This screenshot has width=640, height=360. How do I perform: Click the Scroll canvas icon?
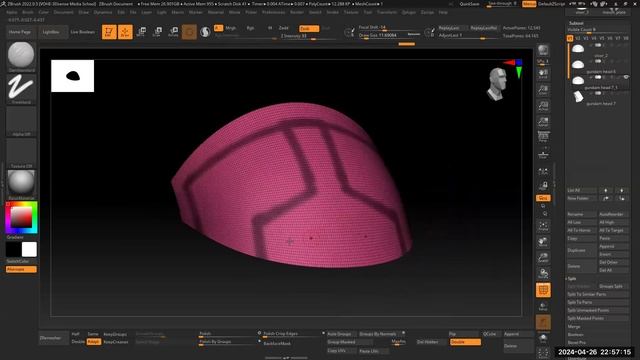[x=543, y=74]
